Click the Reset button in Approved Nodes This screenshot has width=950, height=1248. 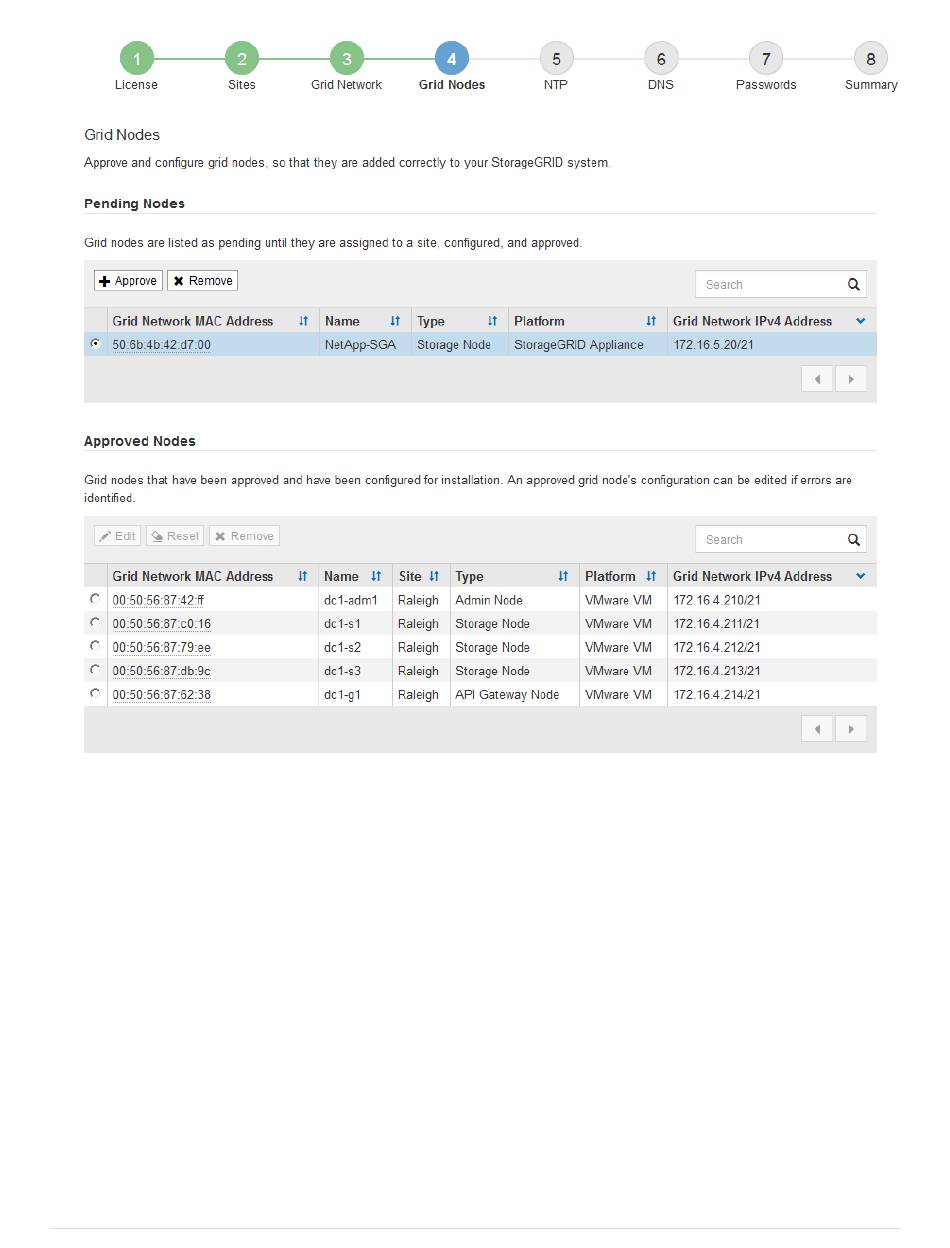pyautogui.click(x=175, y=536)
